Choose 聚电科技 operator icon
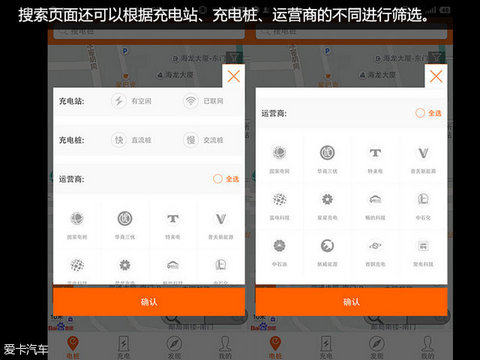Screen dimensions: 480x360 [x=423, y=253]
